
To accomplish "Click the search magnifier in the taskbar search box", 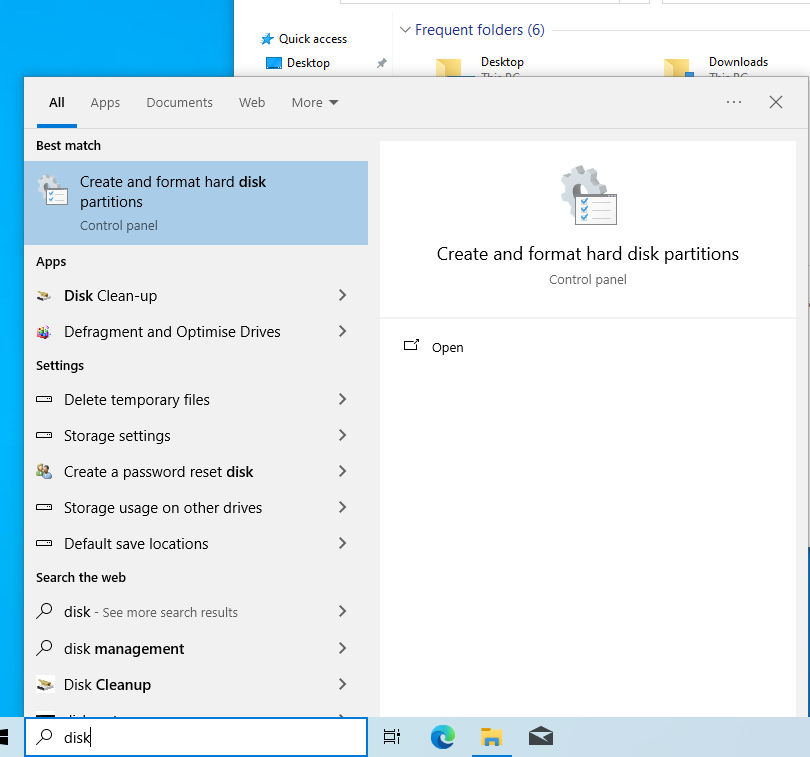I will pyautogui.click(x=44, y=737).
